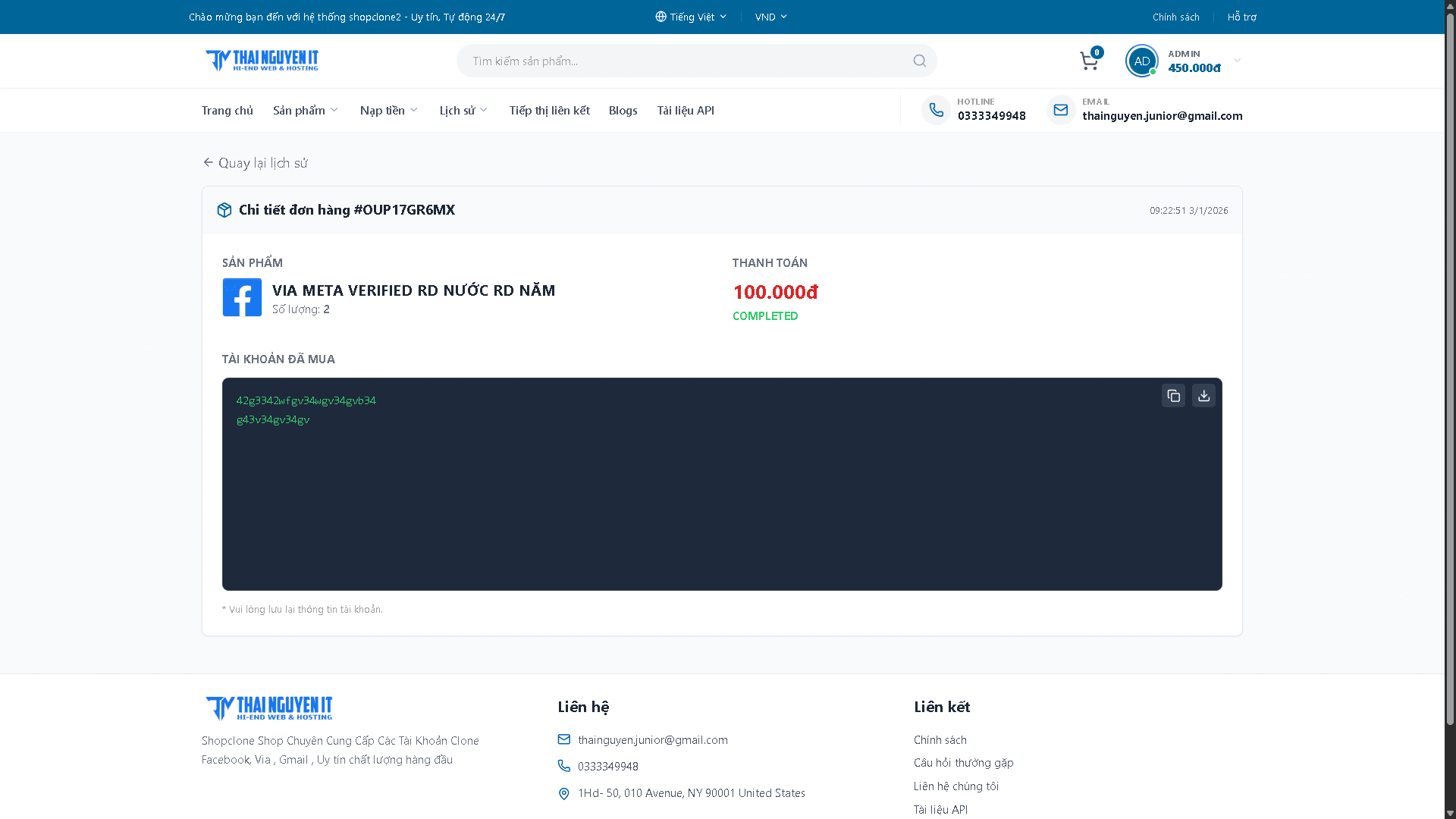The height and width of the screenshot is (819, 1456).
Task: Click the Số lượng: 2 text
Action: tap(301, 309)
